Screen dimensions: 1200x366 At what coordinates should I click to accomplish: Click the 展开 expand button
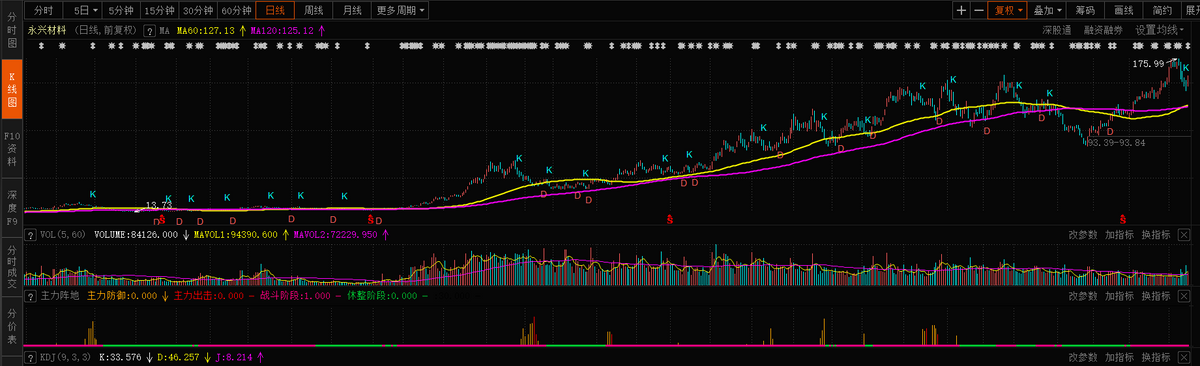(x=1191, y=10)
